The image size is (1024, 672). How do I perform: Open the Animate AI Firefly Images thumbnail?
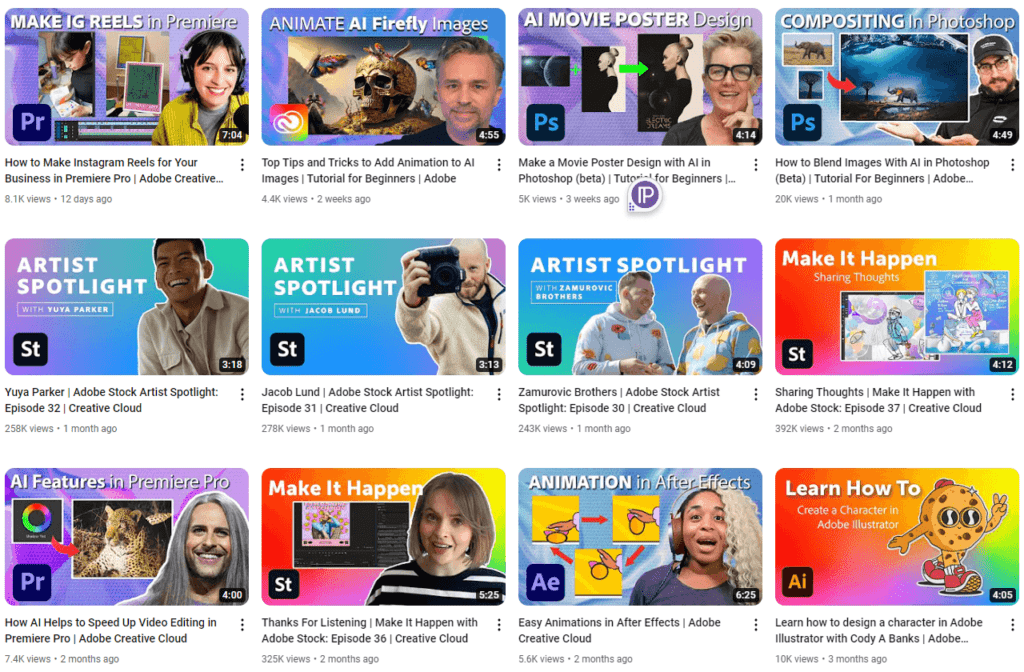383,76
